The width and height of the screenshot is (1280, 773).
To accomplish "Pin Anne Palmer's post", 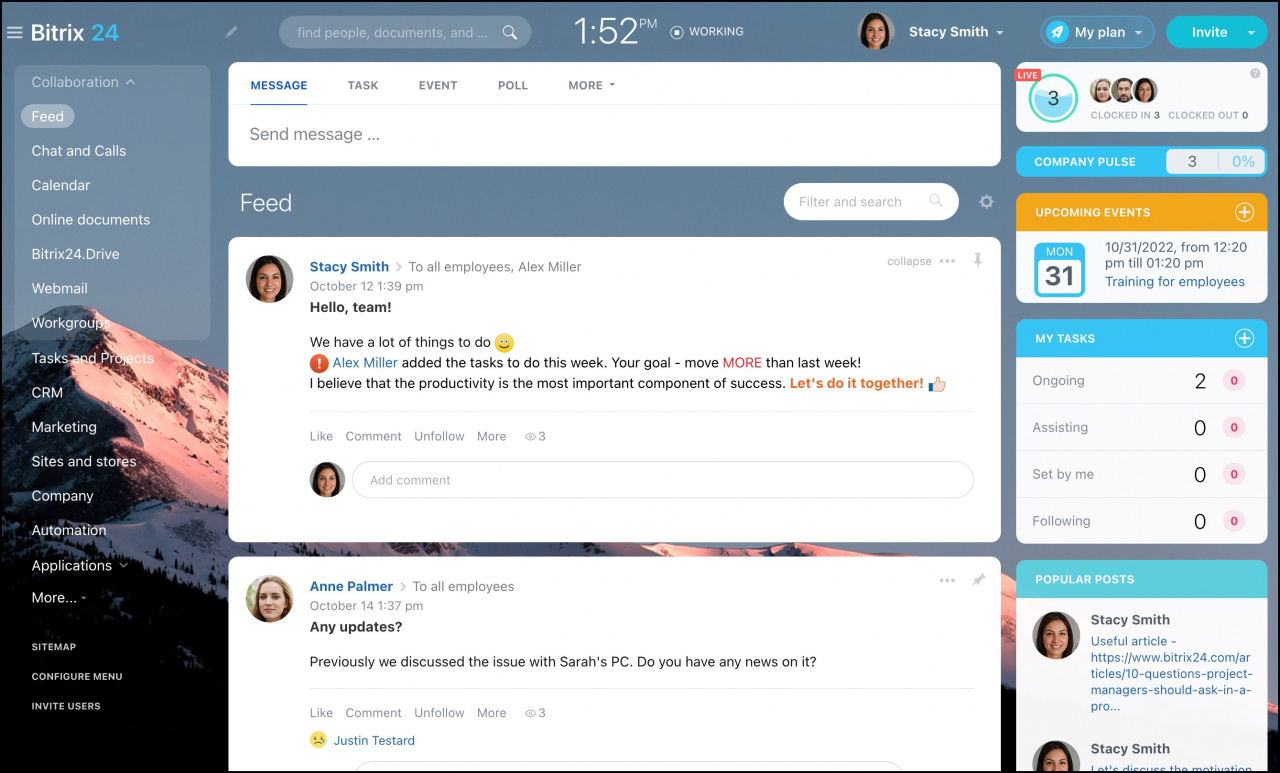I will (x=979, y=580).
